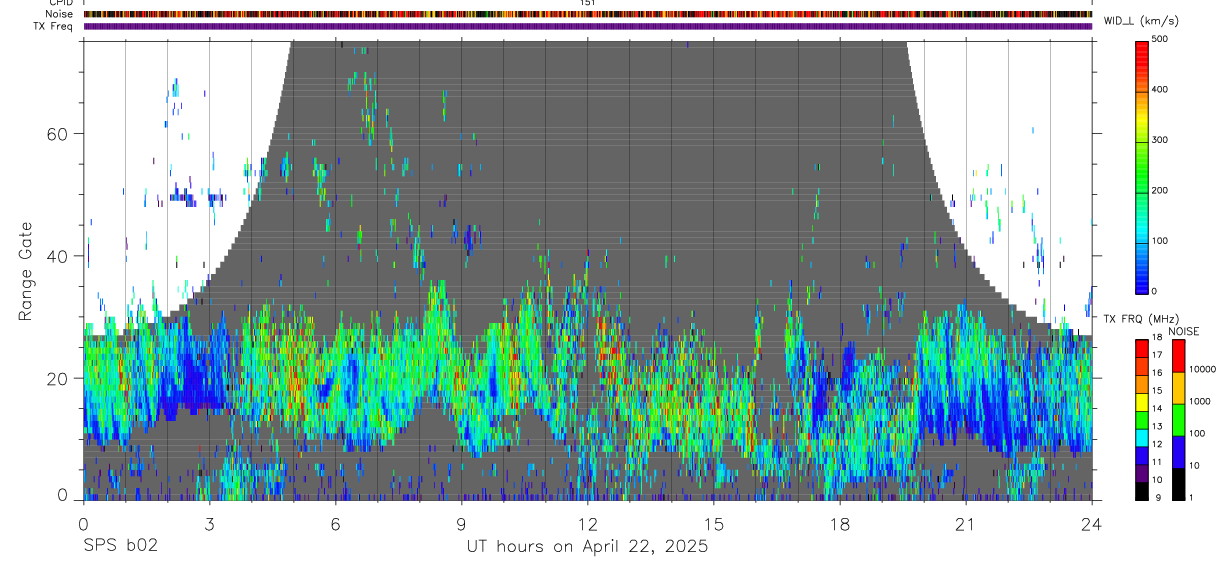Screen dimensions: 1228x567
Task: Click the 10000 label on noise scale
Action: (1203, 370)
